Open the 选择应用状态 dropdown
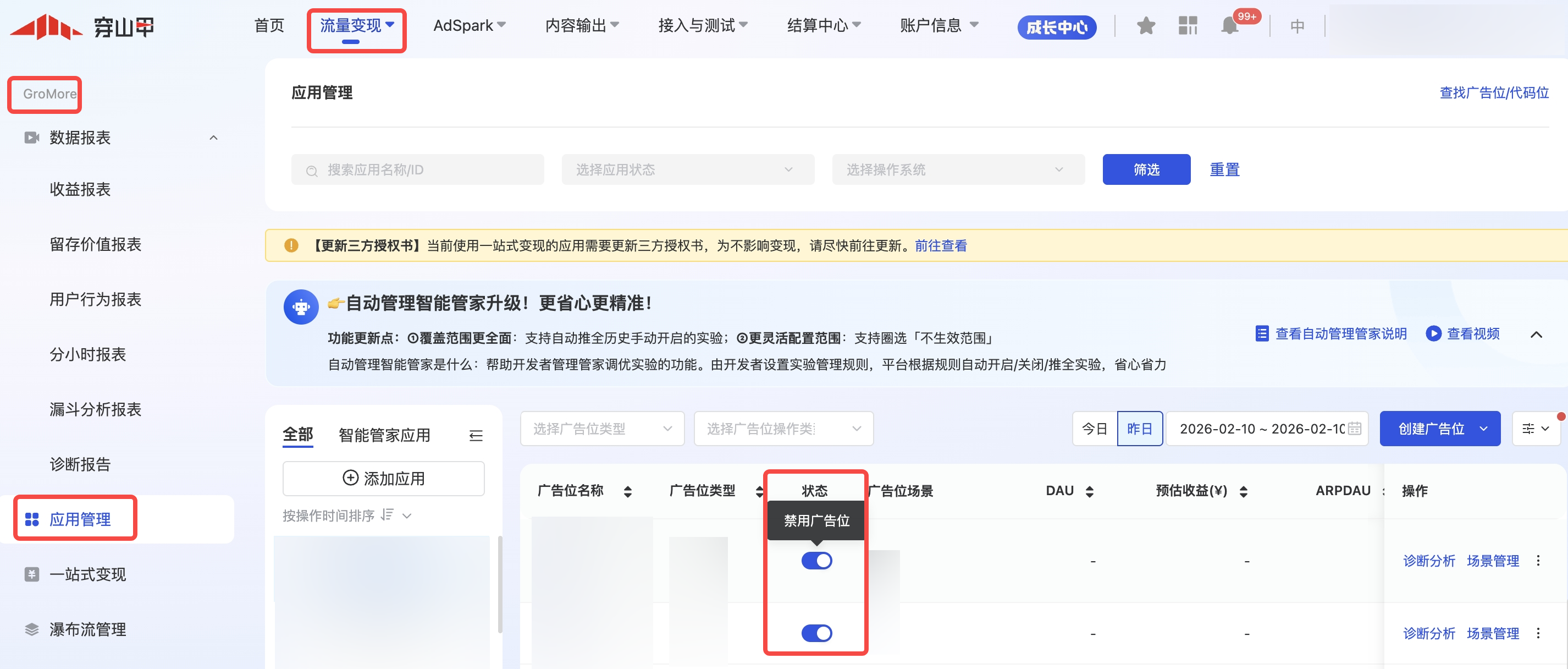The height and width of the screenshot is (669, 1568). pyautogui.click(x=687, y=169)
